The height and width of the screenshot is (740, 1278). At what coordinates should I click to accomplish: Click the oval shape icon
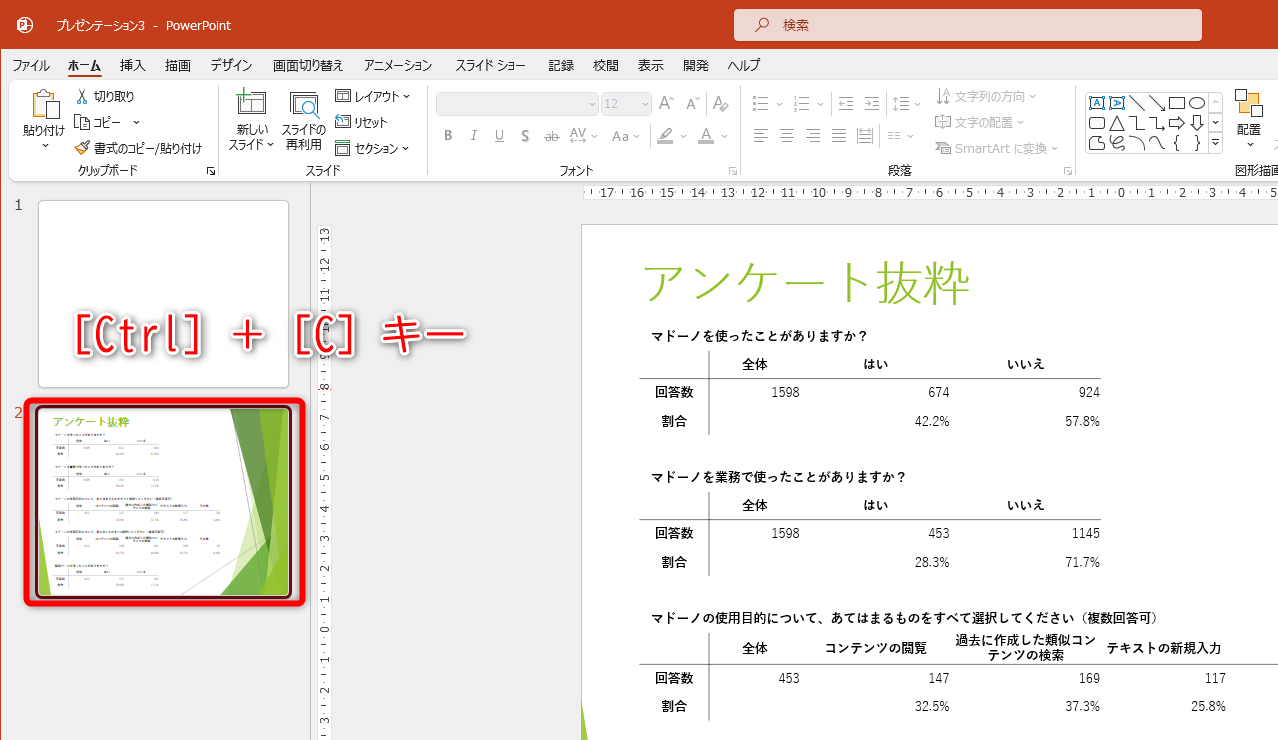[1197, 103]
